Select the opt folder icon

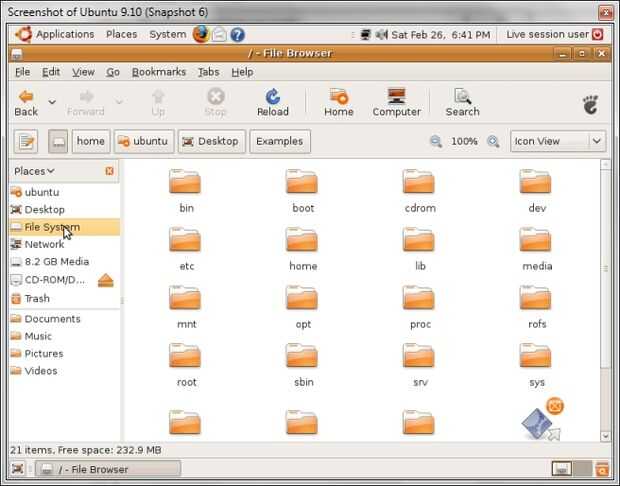point(302,298)
